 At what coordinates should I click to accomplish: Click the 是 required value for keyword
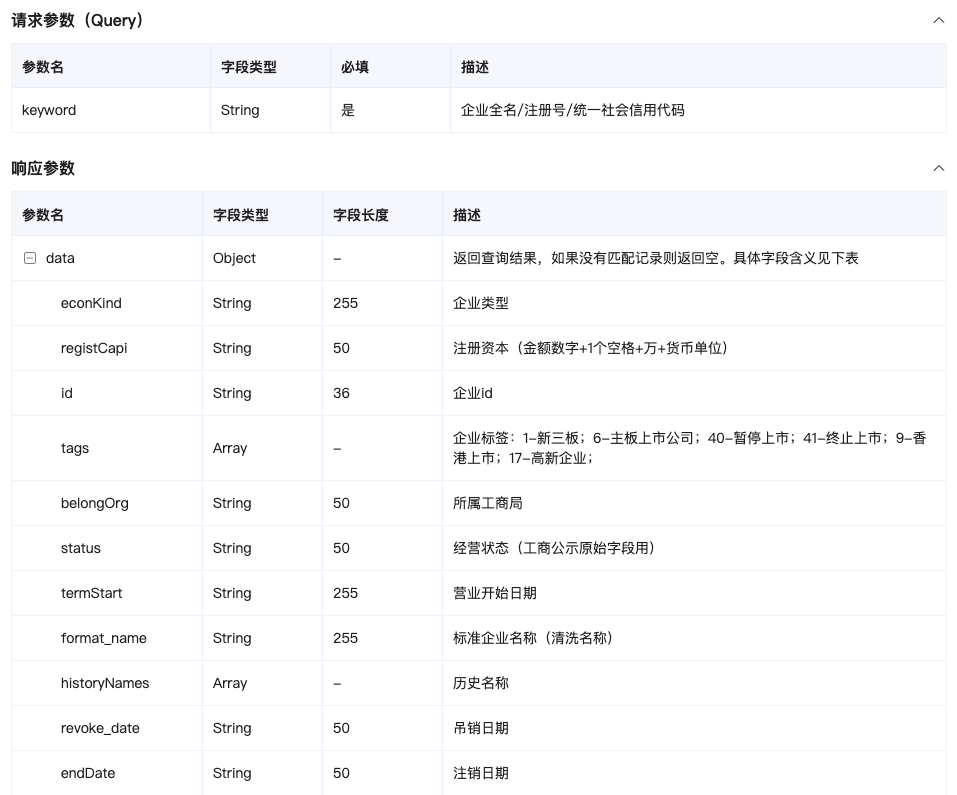[x=348, y=110]
